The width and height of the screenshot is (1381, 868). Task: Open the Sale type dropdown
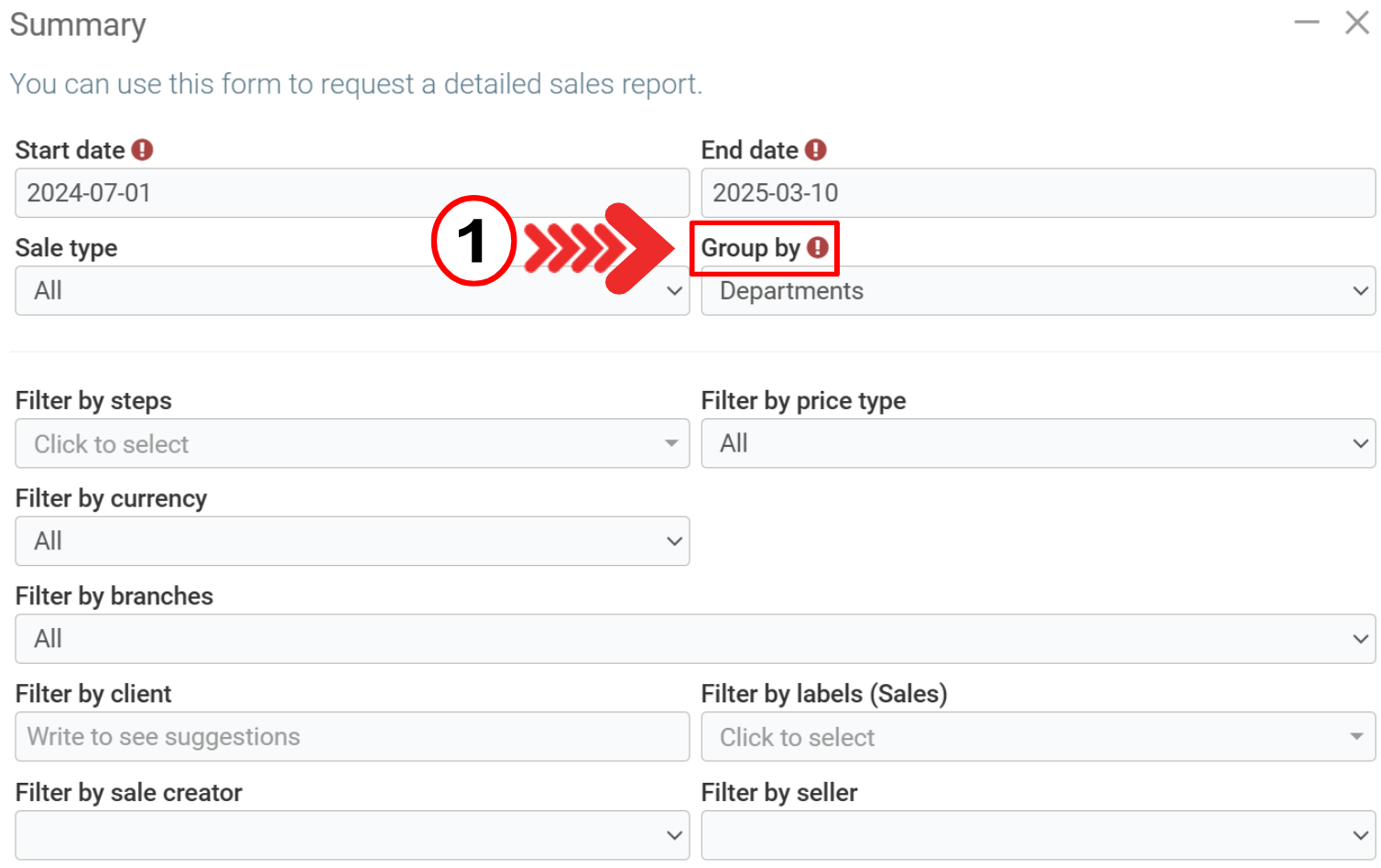[352, 291]
